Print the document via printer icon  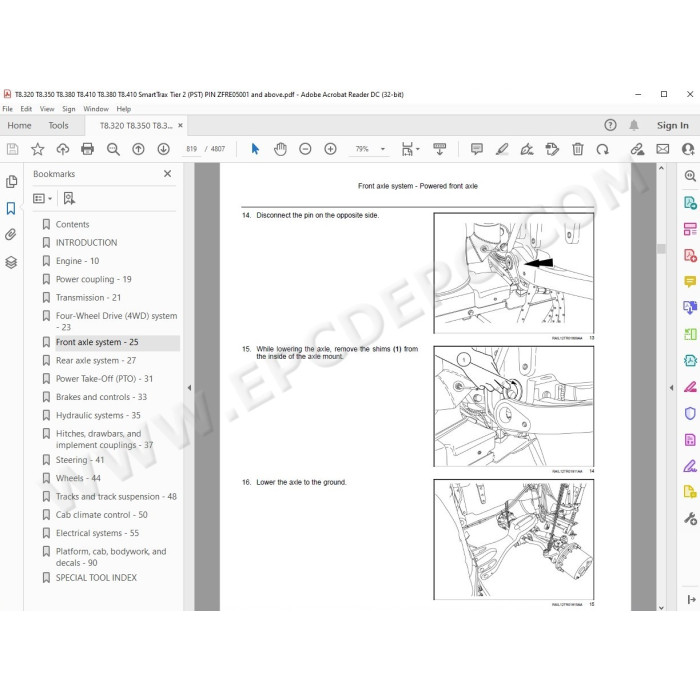[88, 149]
